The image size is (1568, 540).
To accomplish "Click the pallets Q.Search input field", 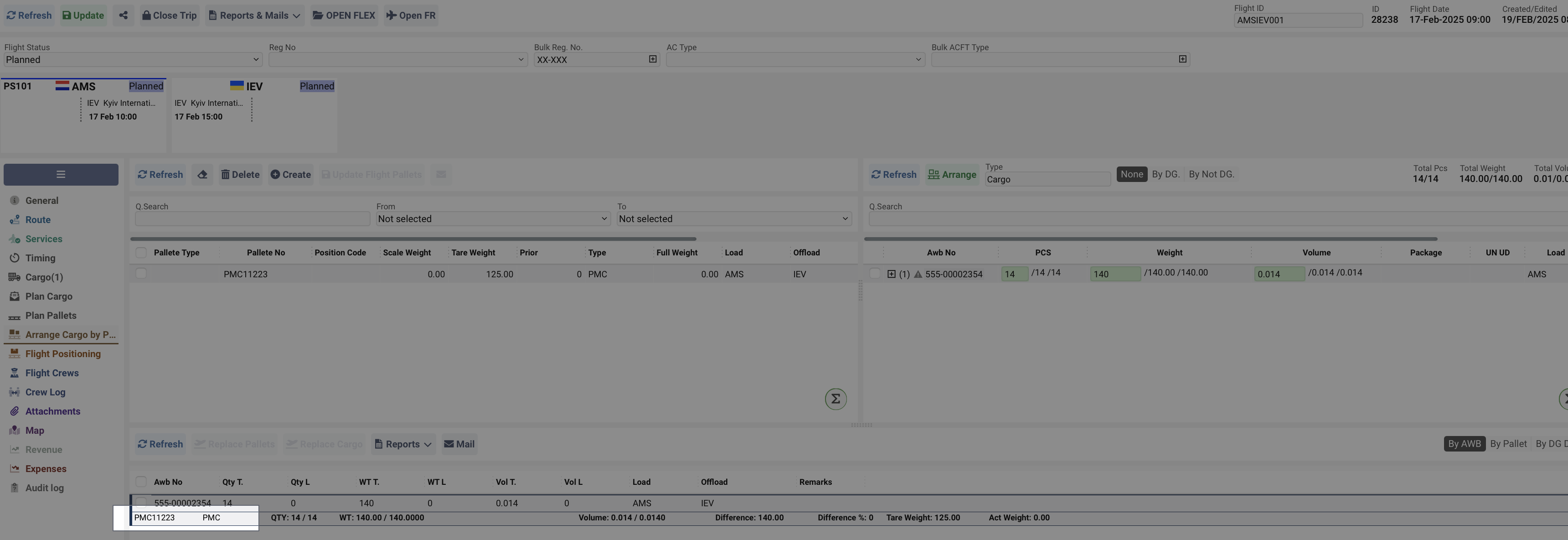I will pos(252,218).
